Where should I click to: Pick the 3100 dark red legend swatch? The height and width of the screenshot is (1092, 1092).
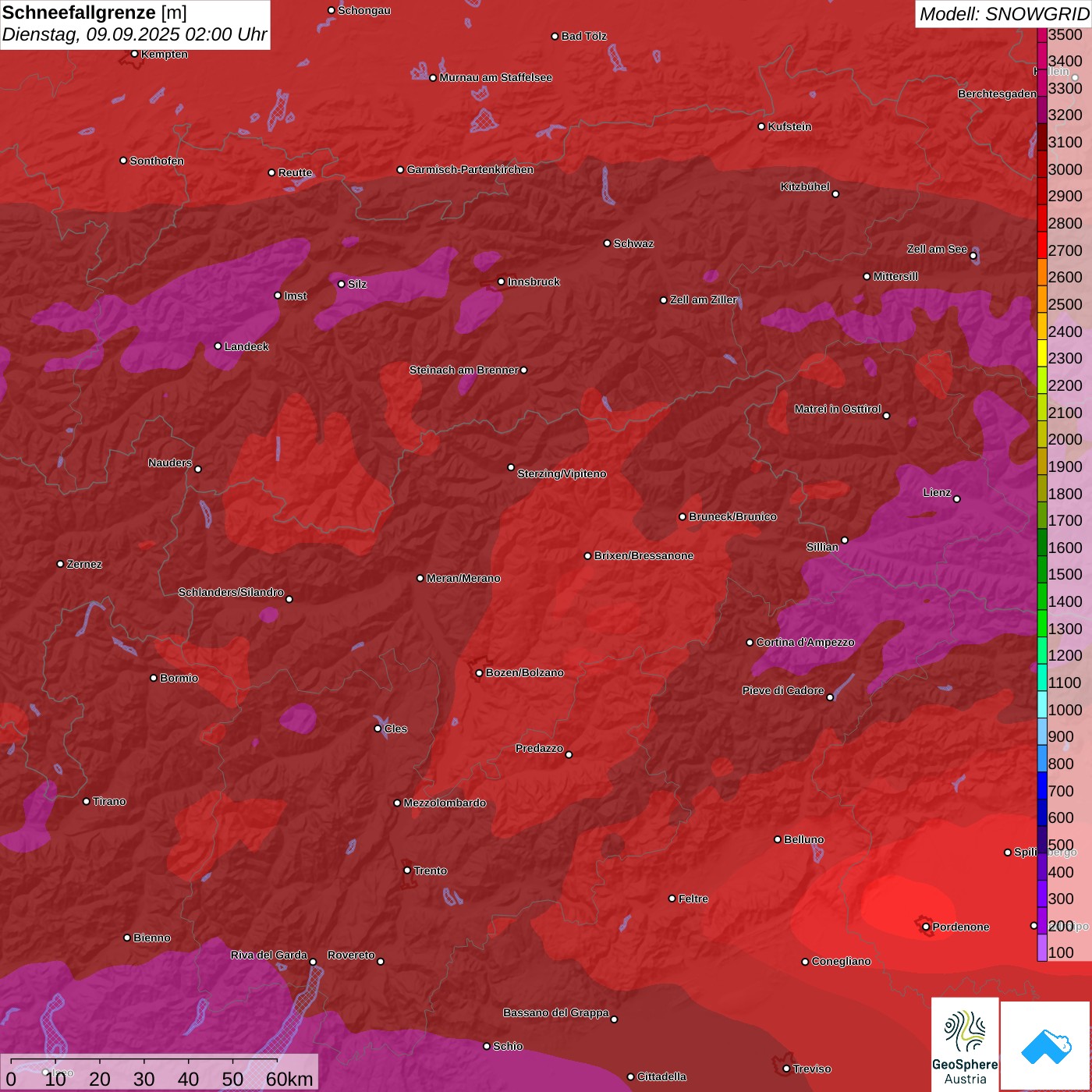tap(1042, 136)
